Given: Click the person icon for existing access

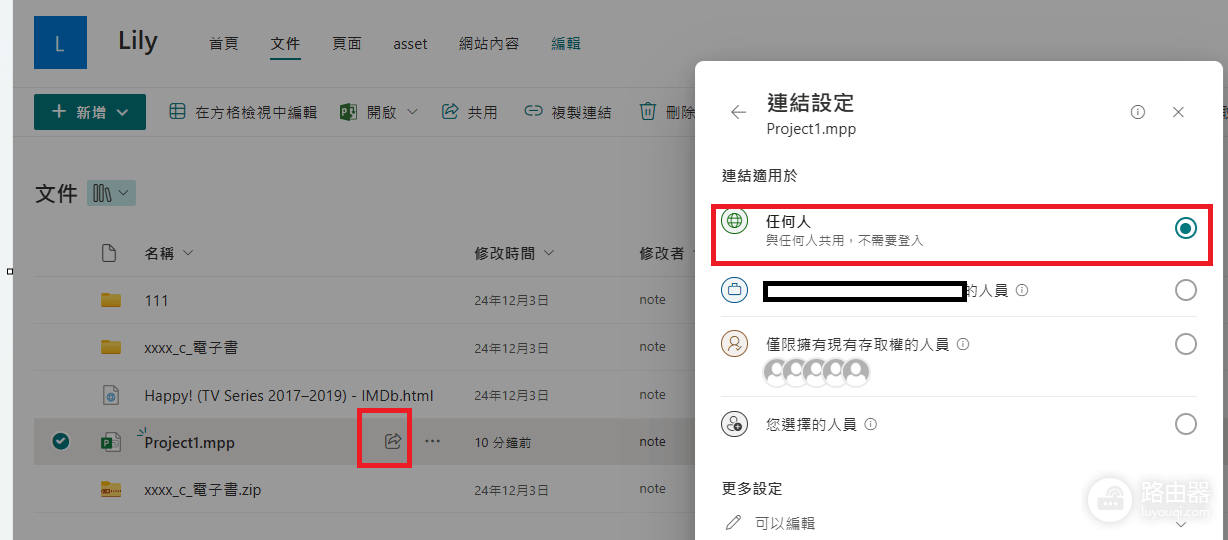Looking at the screenshot, I should 735,344.
